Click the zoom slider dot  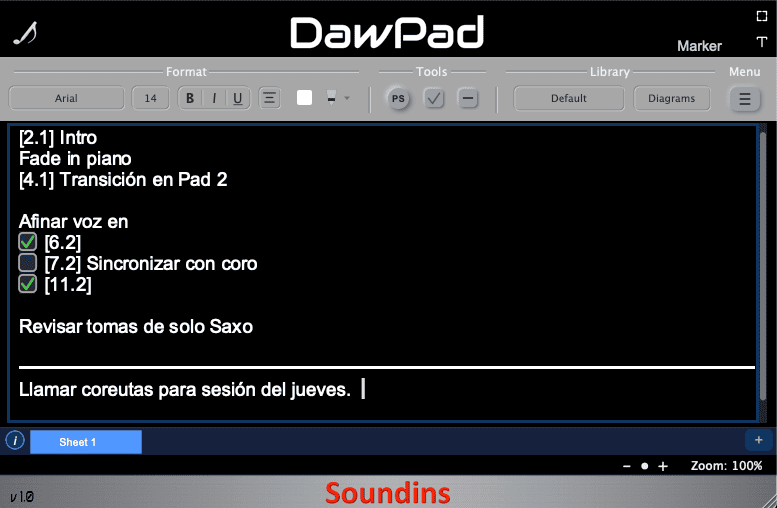pyautogui.click(x=645, y=466)
